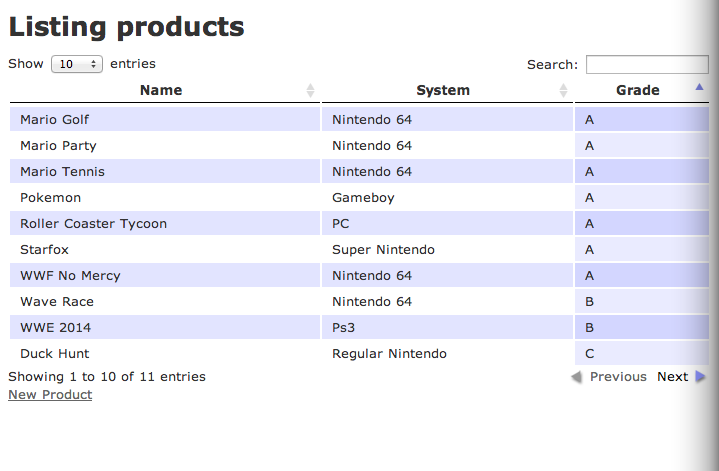Click Gameboy in the System column
719x471 pixels.
[363, 198]
